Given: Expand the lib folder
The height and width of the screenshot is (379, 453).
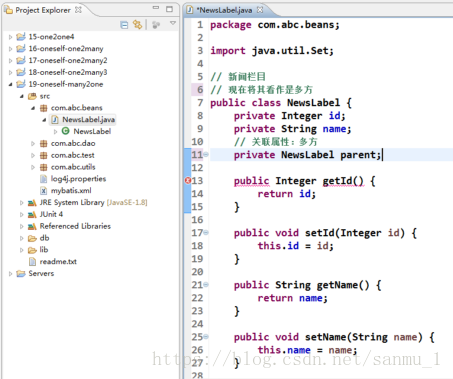Looking at the screenshot, I should tap(22, 250).
